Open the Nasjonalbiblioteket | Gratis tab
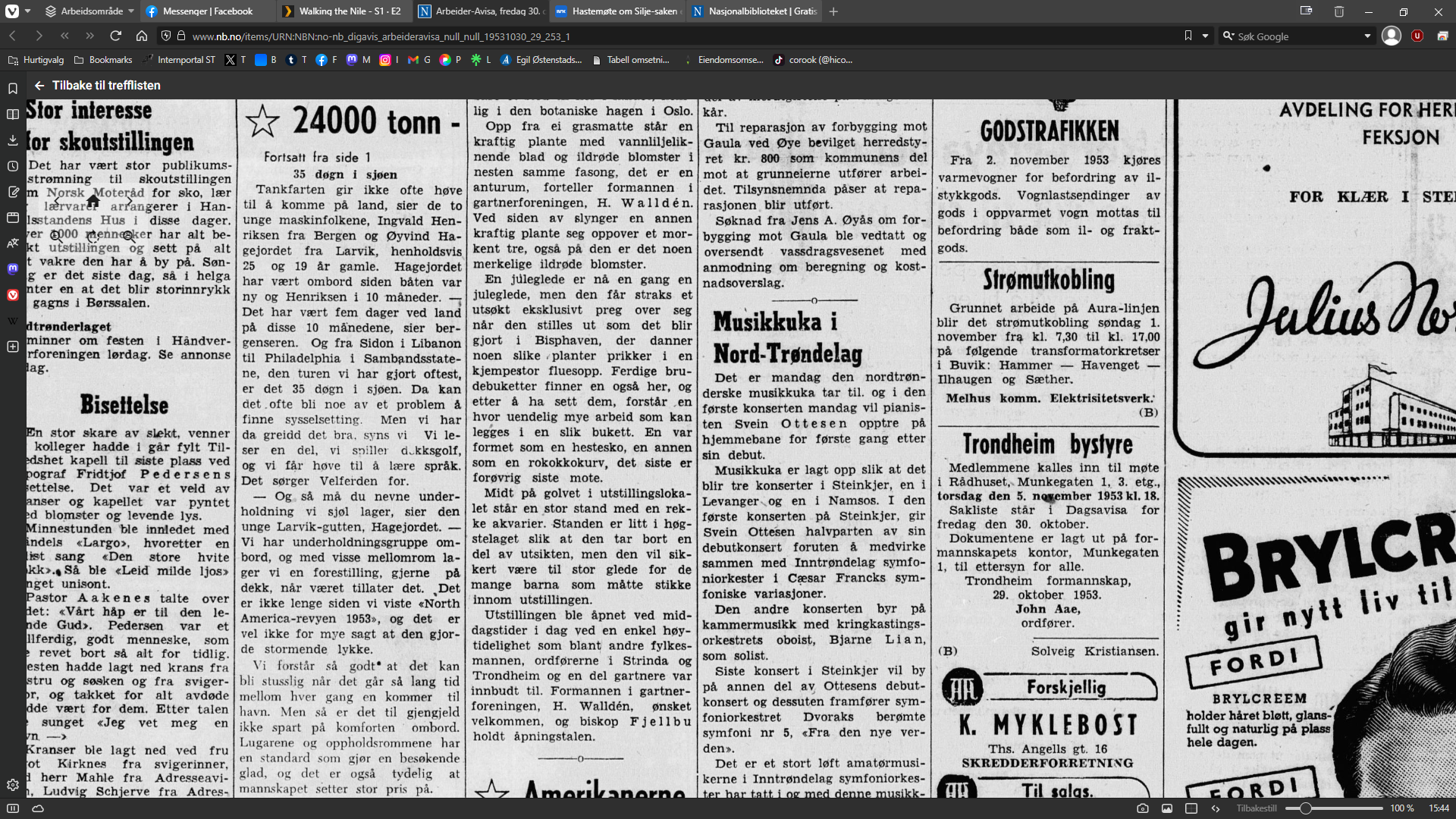 tap(754, 11)
